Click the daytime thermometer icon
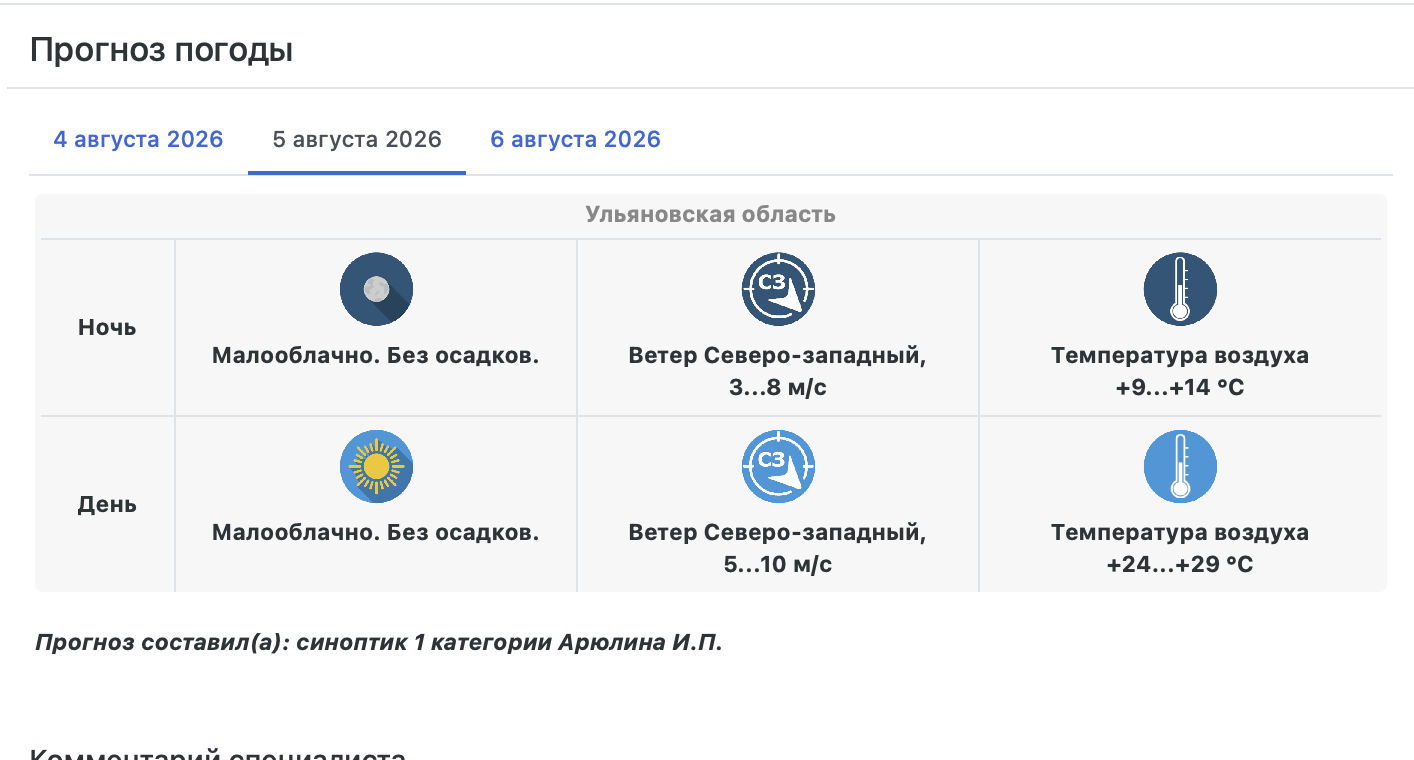Screen dimensions: 1414x760 coord(1180,467)
